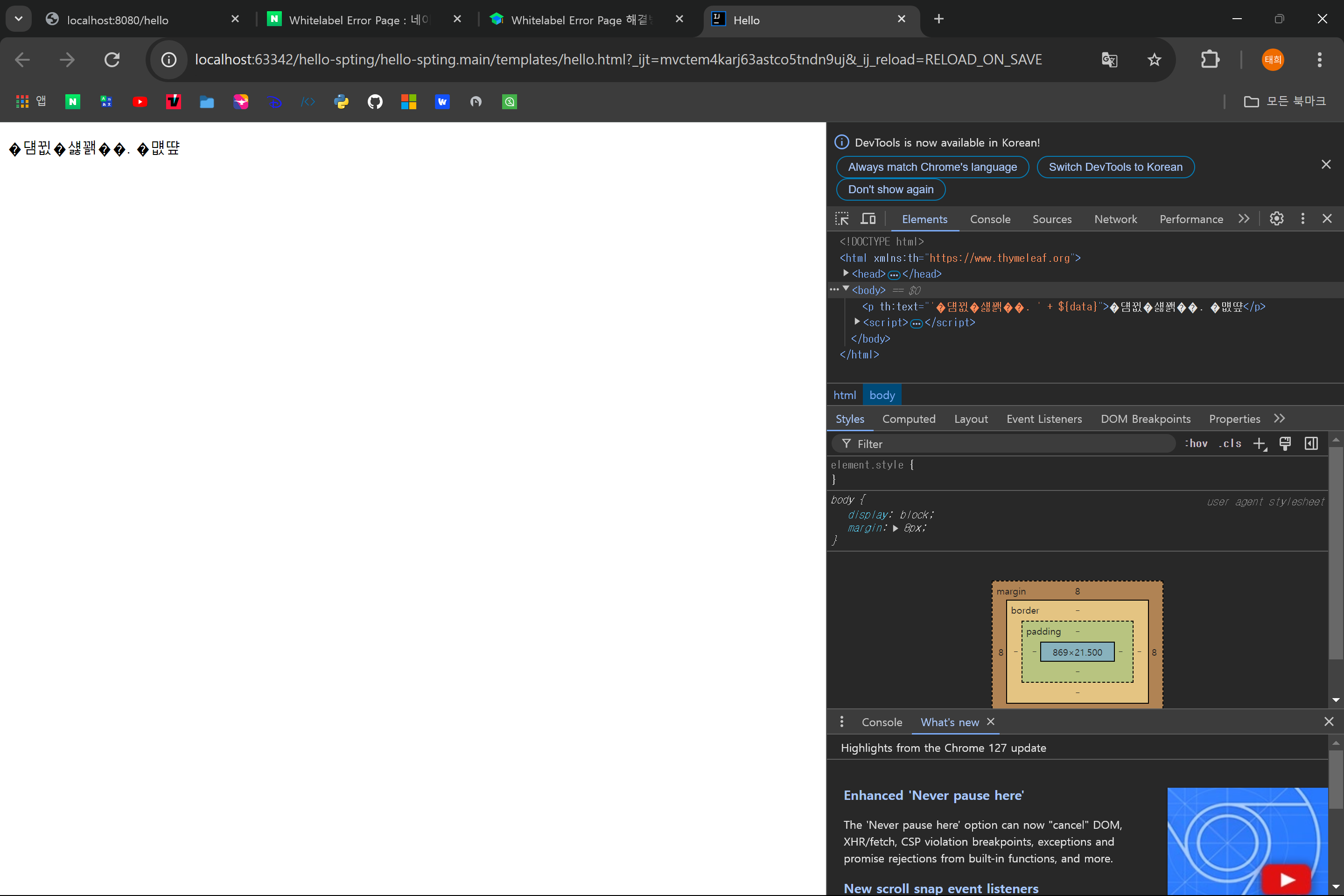The image size is (1344, 896).
Task: Reload the current page
Action: [x=112, y=59]
